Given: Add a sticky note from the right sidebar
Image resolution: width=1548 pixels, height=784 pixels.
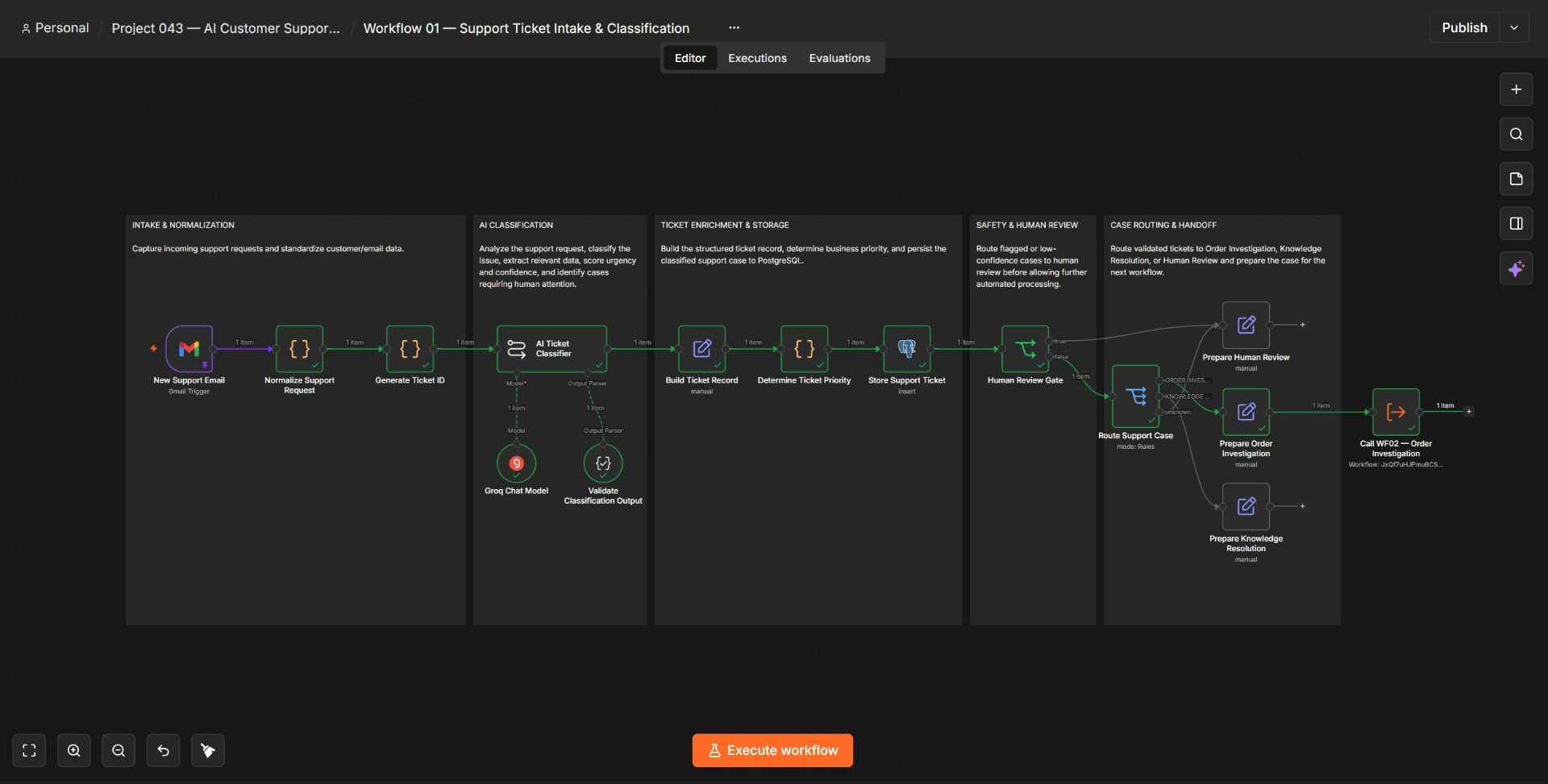Looking at the screenshot, I should tap(1516, 179).
